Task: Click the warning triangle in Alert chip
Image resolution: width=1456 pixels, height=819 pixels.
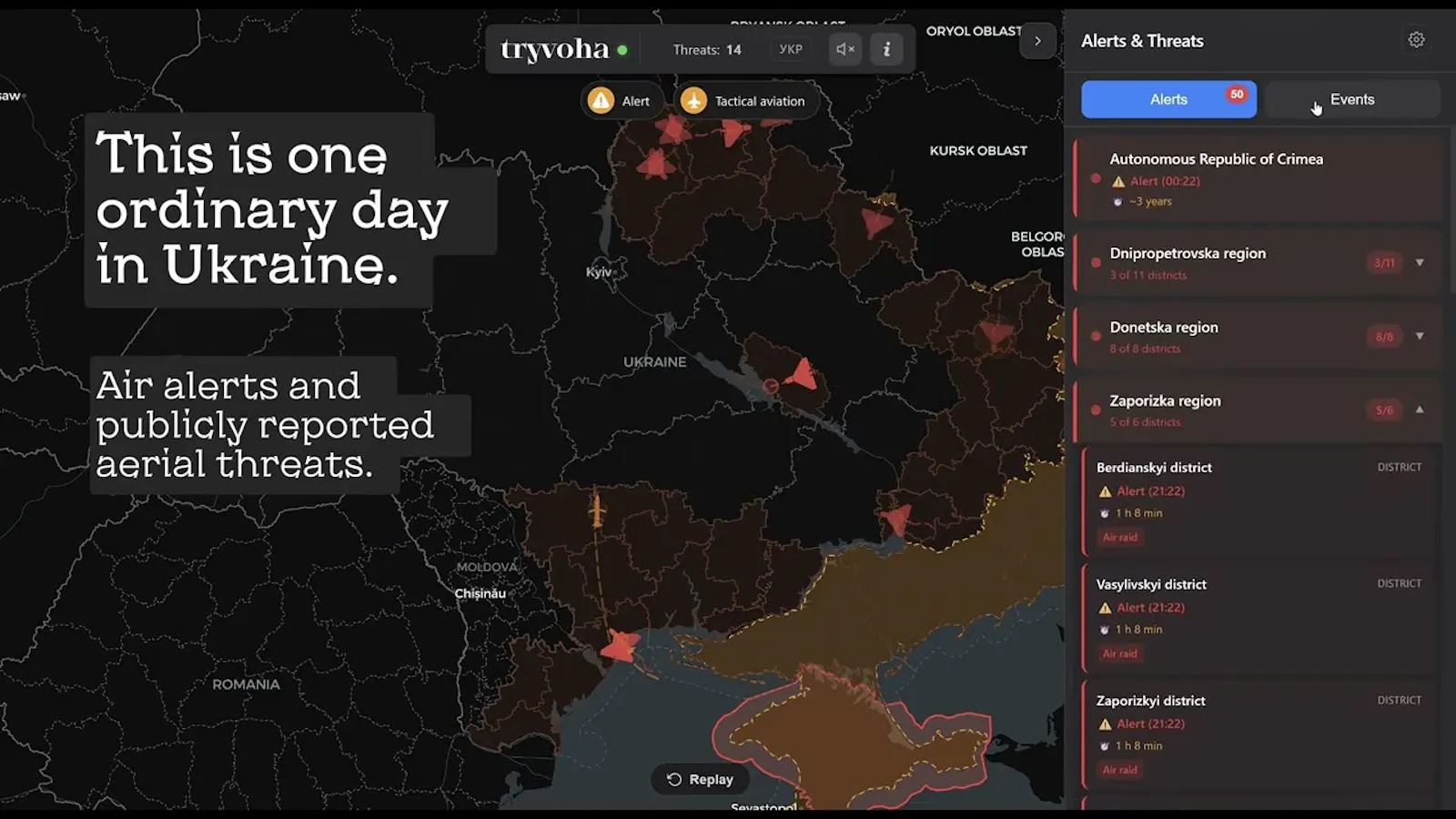Action: coord(601,101)
